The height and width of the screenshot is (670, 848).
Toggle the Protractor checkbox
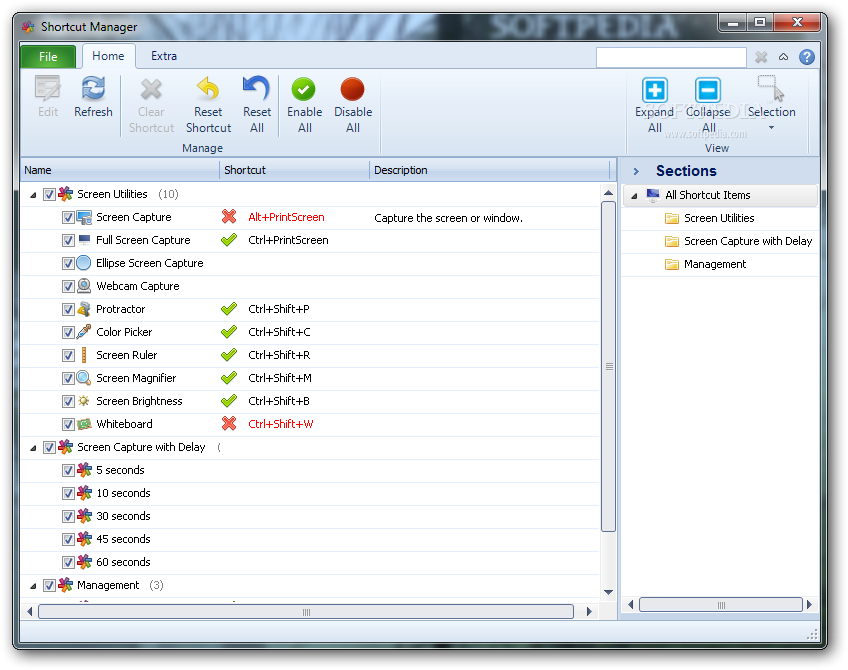click(x=68, y=309)
